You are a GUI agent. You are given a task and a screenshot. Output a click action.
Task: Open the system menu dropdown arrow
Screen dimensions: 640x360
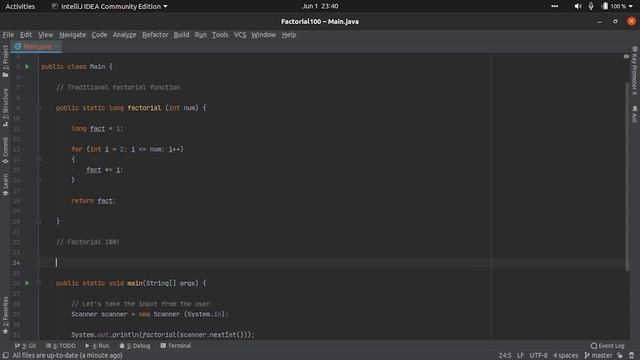coord(631,7)
